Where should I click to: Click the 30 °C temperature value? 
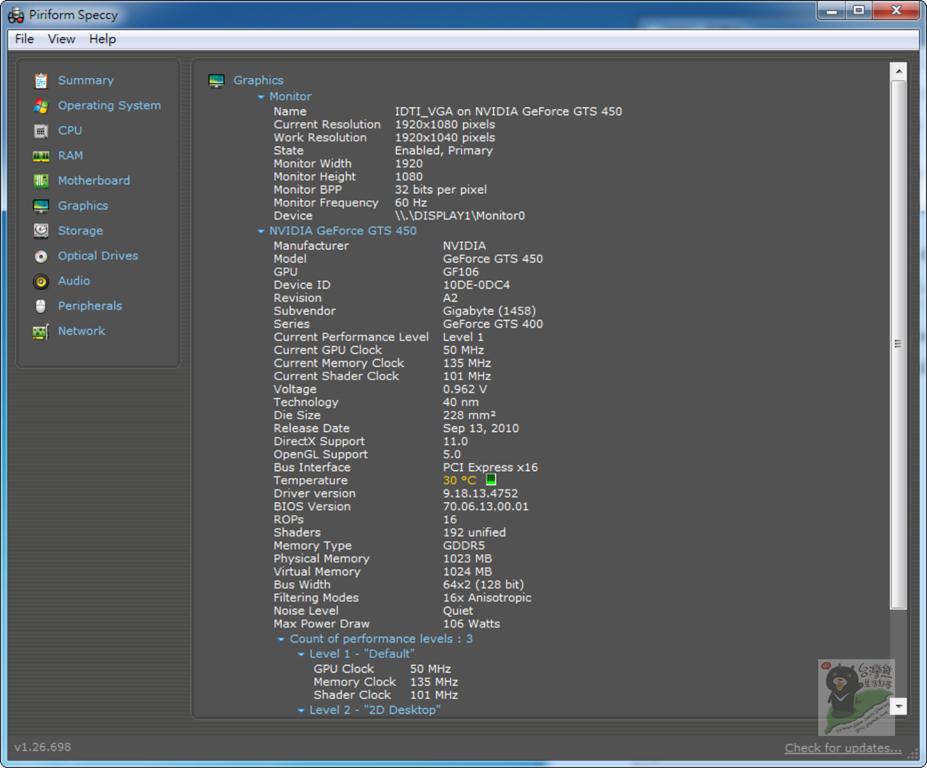459,481
